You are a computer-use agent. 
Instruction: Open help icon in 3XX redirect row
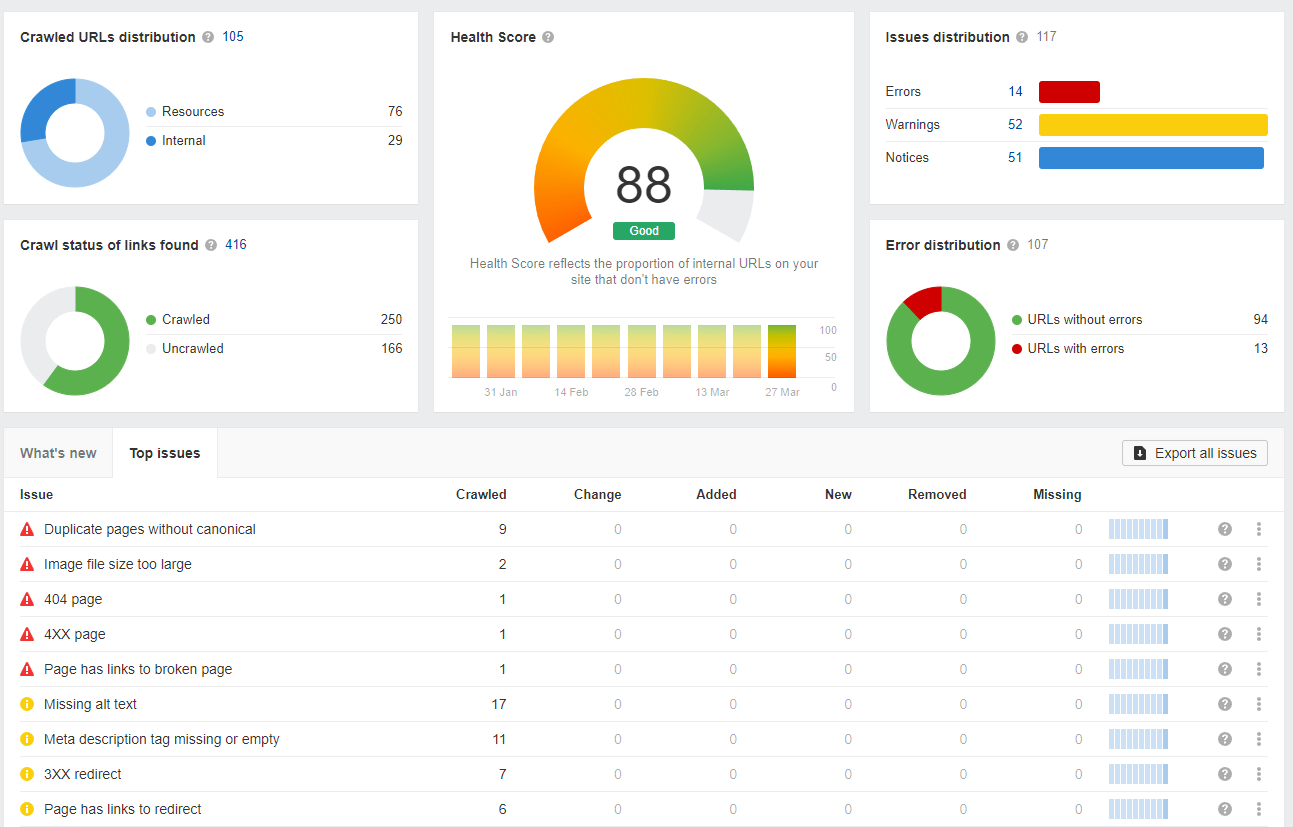click(x=1225, y=774)
